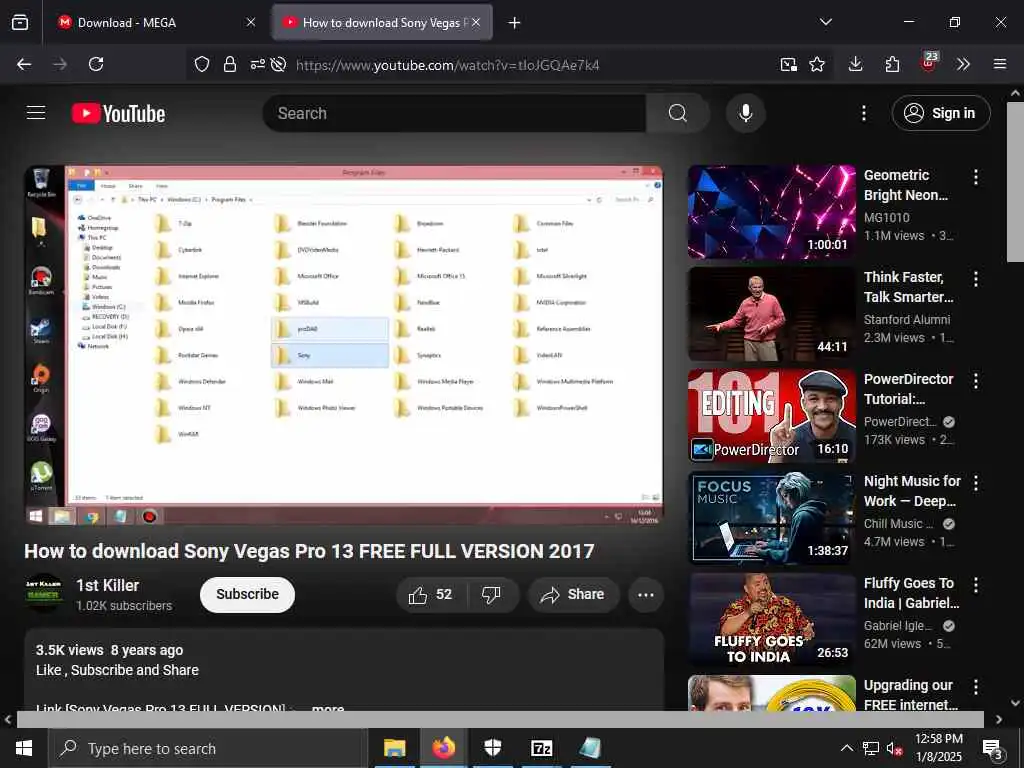Go to the YouTube home logo
The width and height of the screenshot is (1024, 768).
pos(118,114)
